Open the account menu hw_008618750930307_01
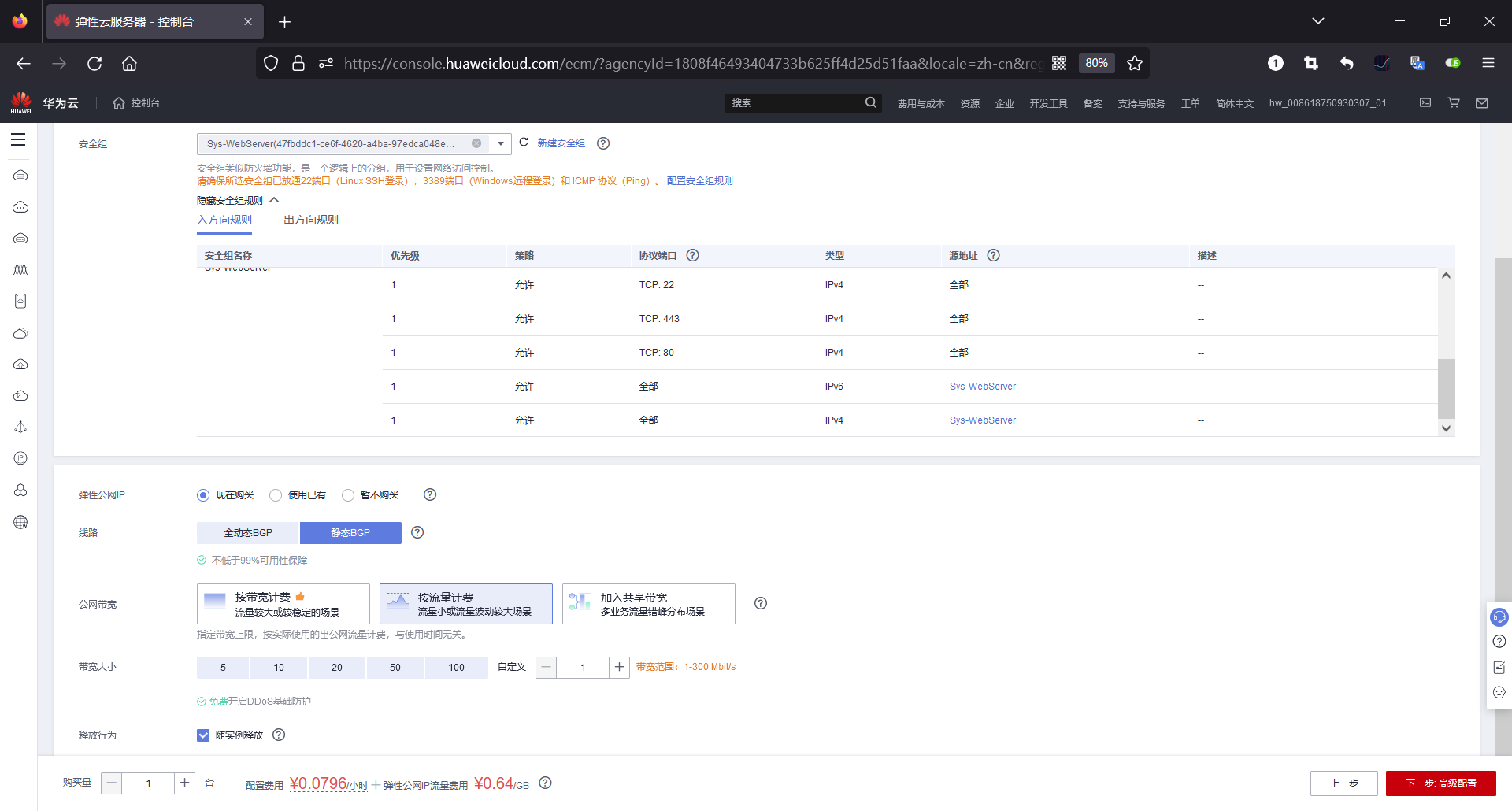The height and width of the screenshot is (811, 1512). pos(1328,103)
